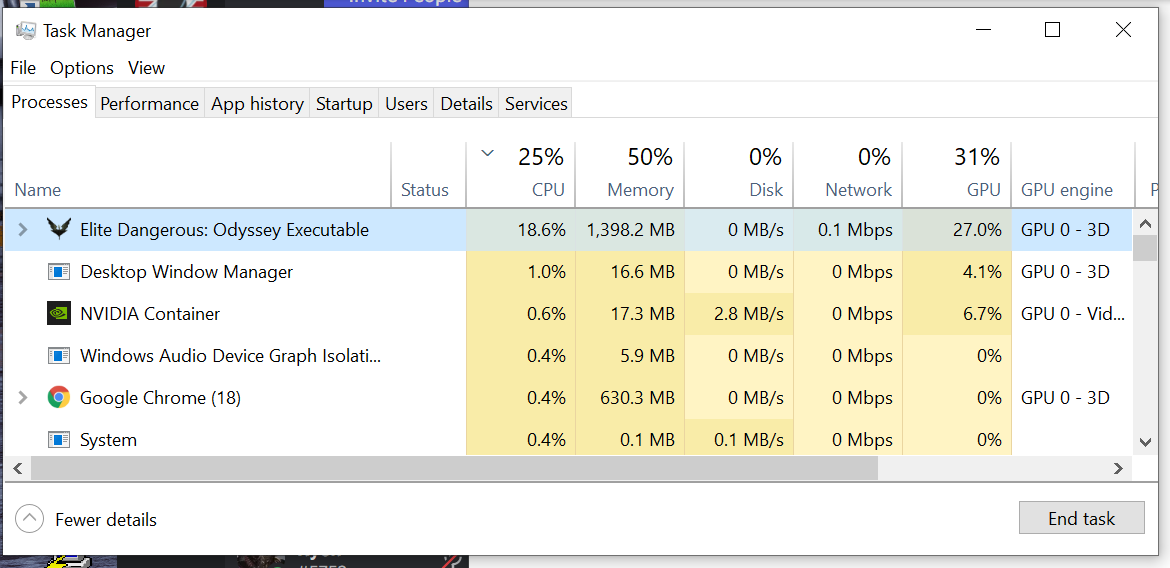Sort by the GPU engine column header
The height and width of the screenshot is (568, 1170).
[1072, 175]
